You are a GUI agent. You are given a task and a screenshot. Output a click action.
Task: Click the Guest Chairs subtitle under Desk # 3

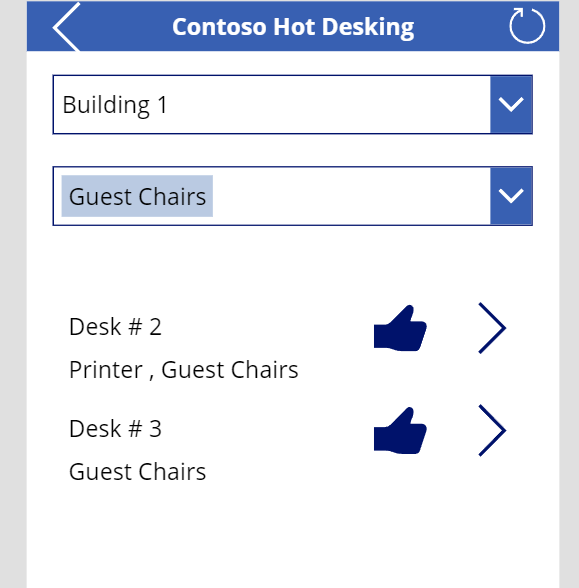(137, 472)
